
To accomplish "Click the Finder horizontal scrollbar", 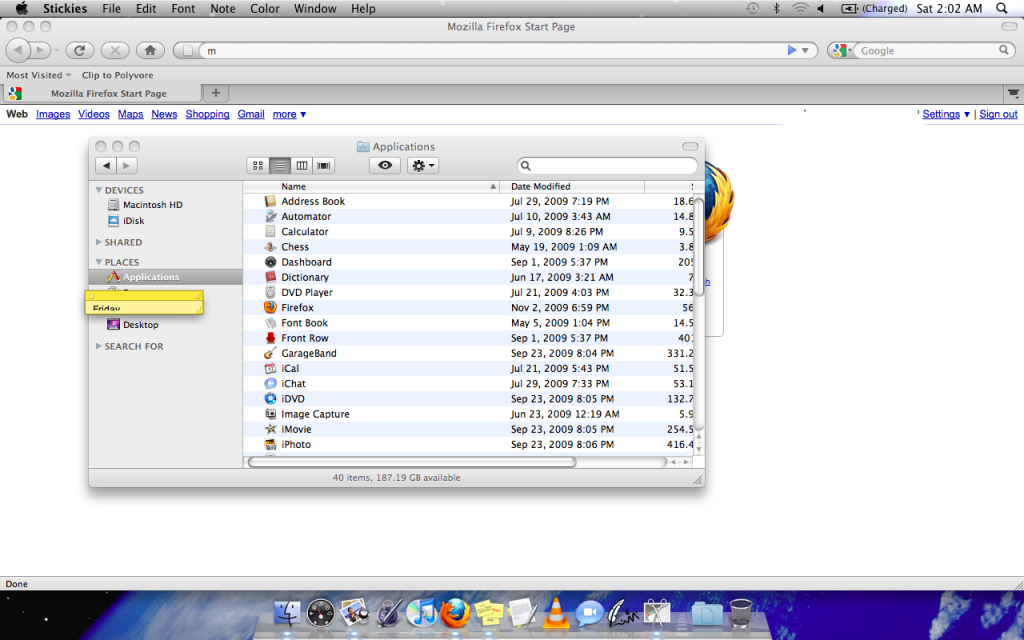I will (411, 462).
